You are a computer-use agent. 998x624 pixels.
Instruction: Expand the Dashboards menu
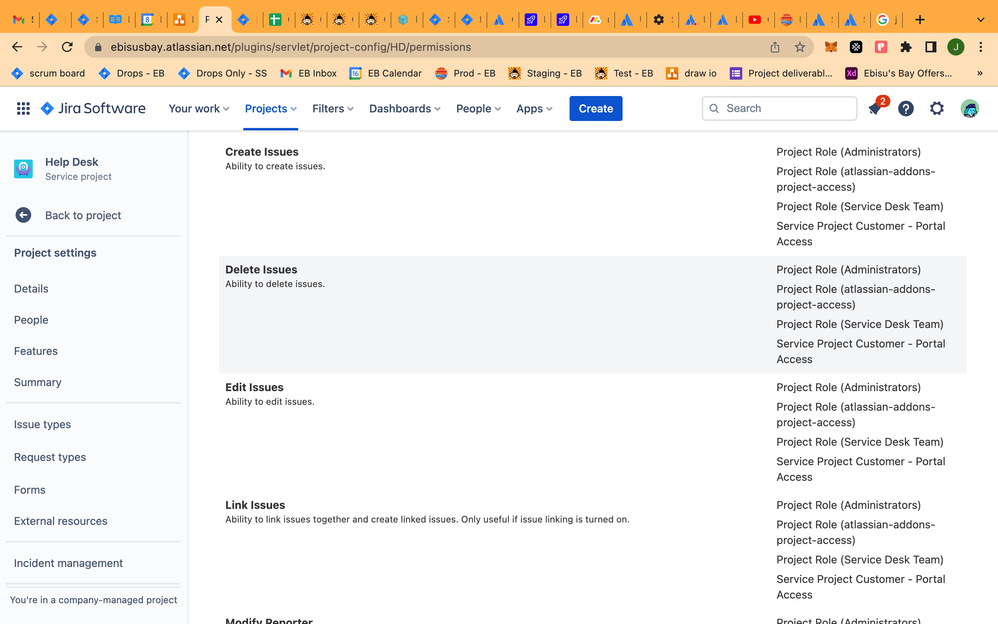pos(405,108)
